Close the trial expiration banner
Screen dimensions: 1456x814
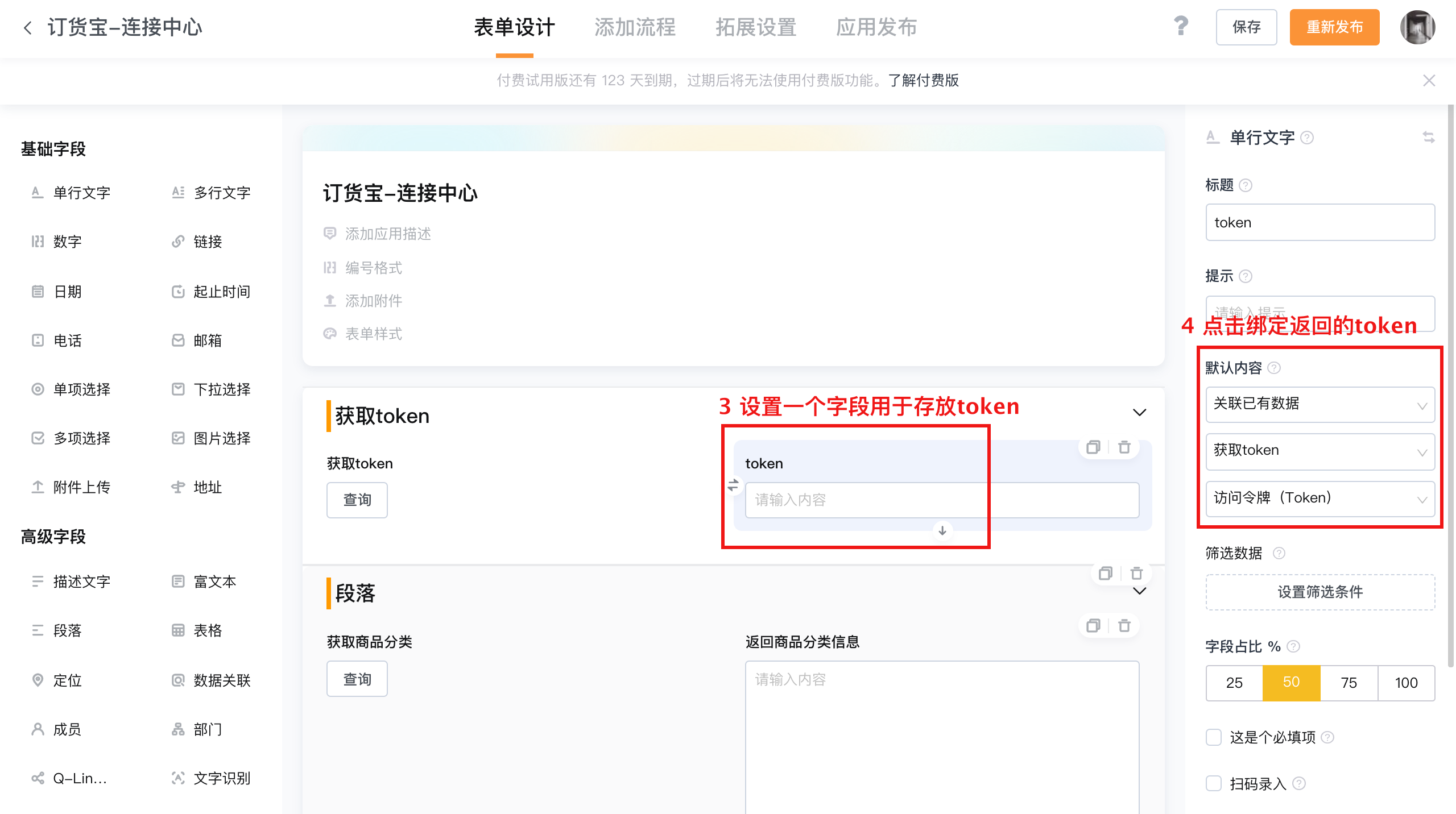(1429, 81)
